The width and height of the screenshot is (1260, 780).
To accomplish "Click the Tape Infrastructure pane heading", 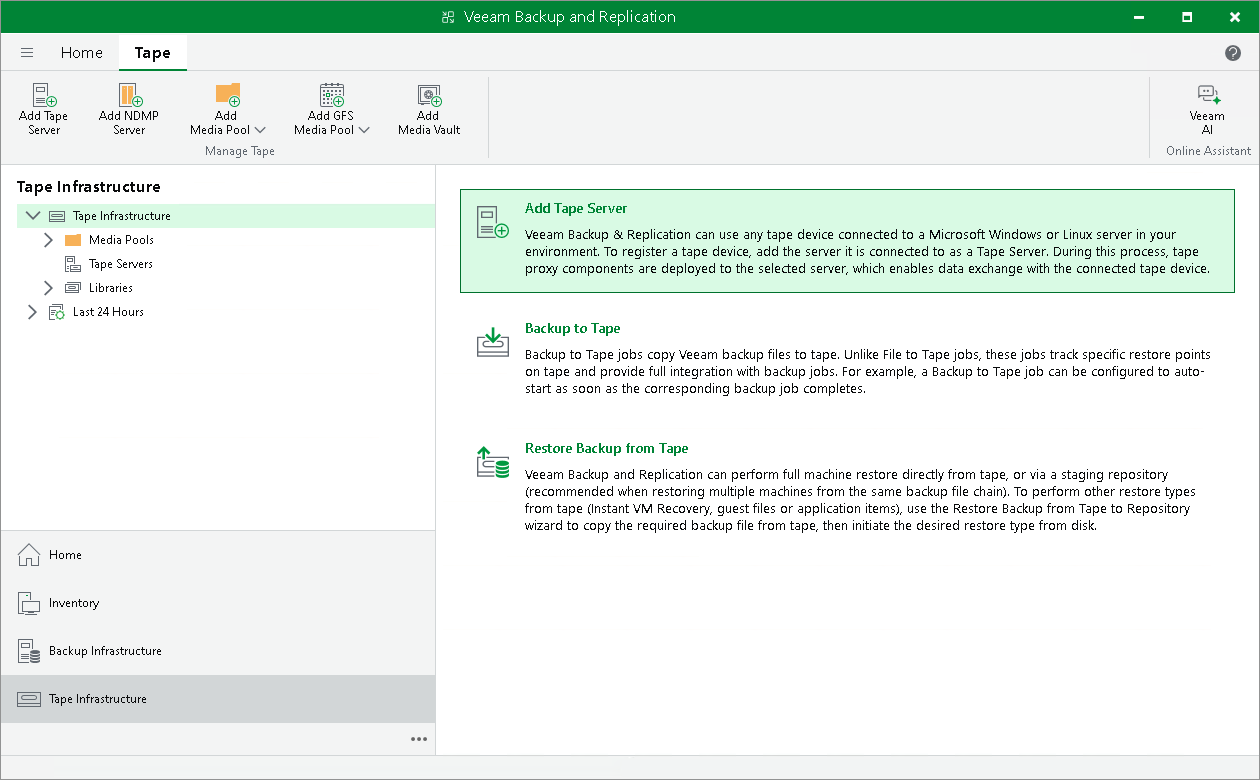I will [89, 187].
